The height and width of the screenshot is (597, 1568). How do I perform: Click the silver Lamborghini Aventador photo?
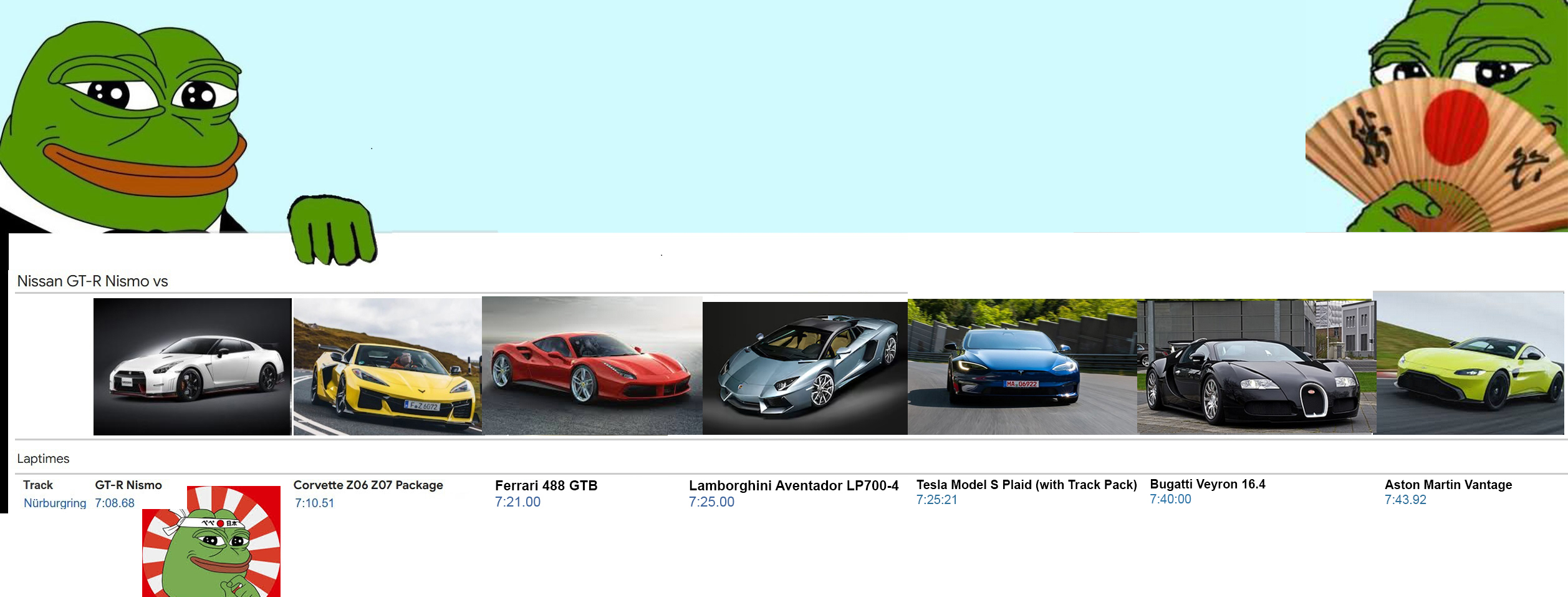pyautogui.click(x=805, y=368)
